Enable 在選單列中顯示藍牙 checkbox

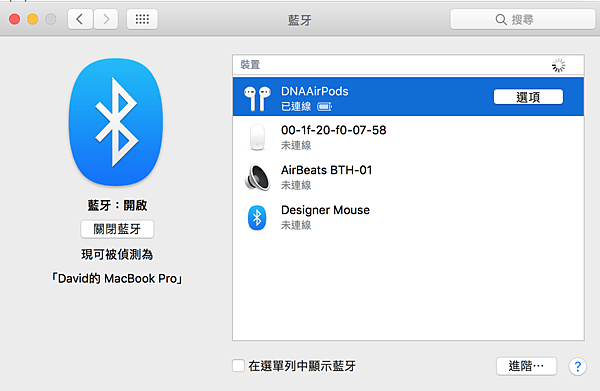pyautogui.click(x=238, y=365)
